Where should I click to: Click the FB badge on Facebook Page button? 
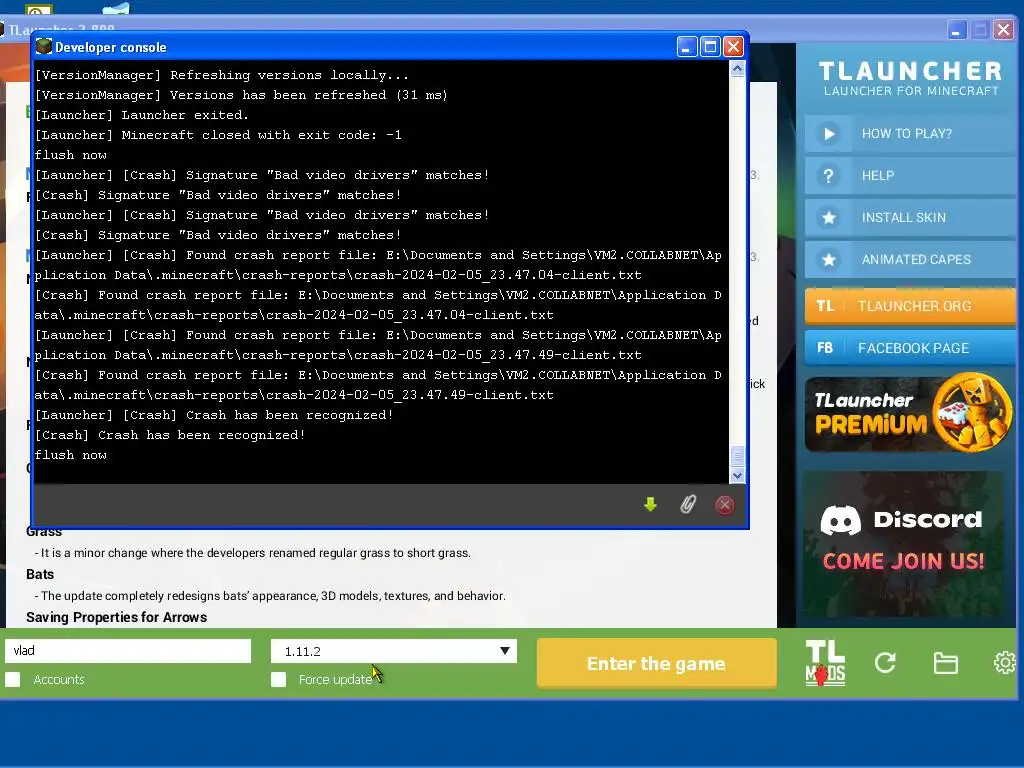point(825,348)
